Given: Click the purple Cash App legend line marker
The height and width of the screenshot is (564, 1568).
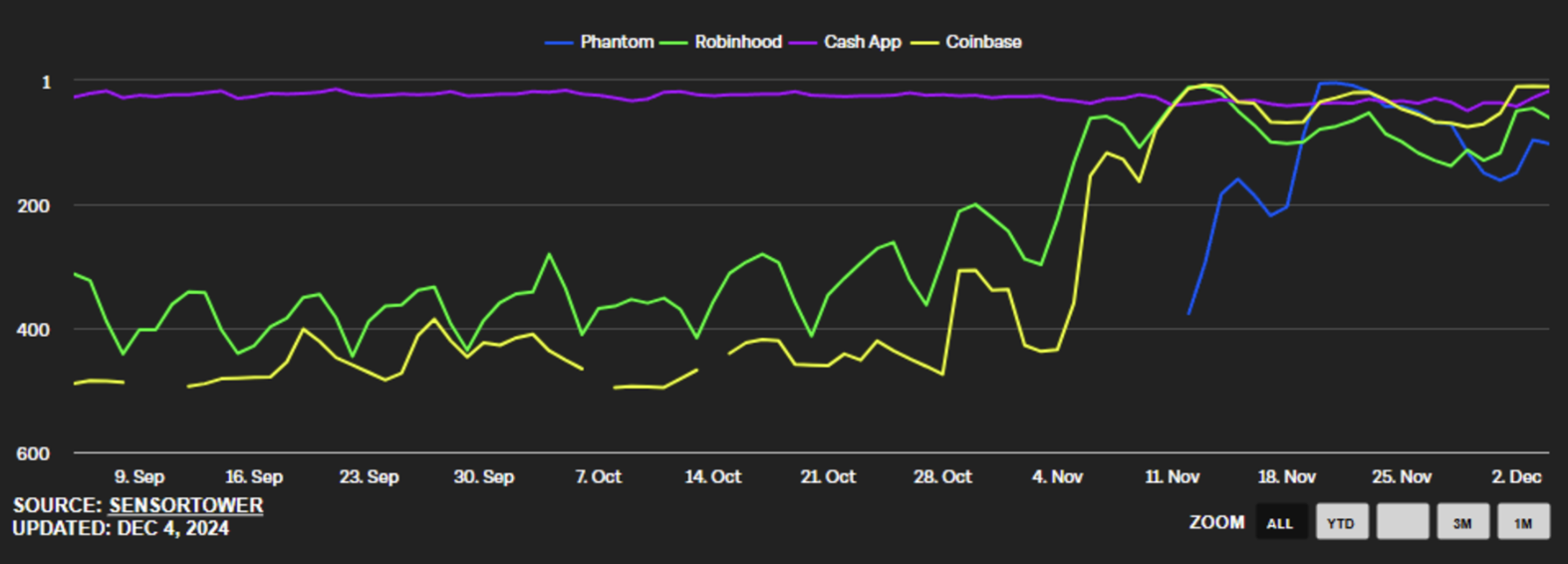Looking at the screenshot, I should click(x=803, y=43).
